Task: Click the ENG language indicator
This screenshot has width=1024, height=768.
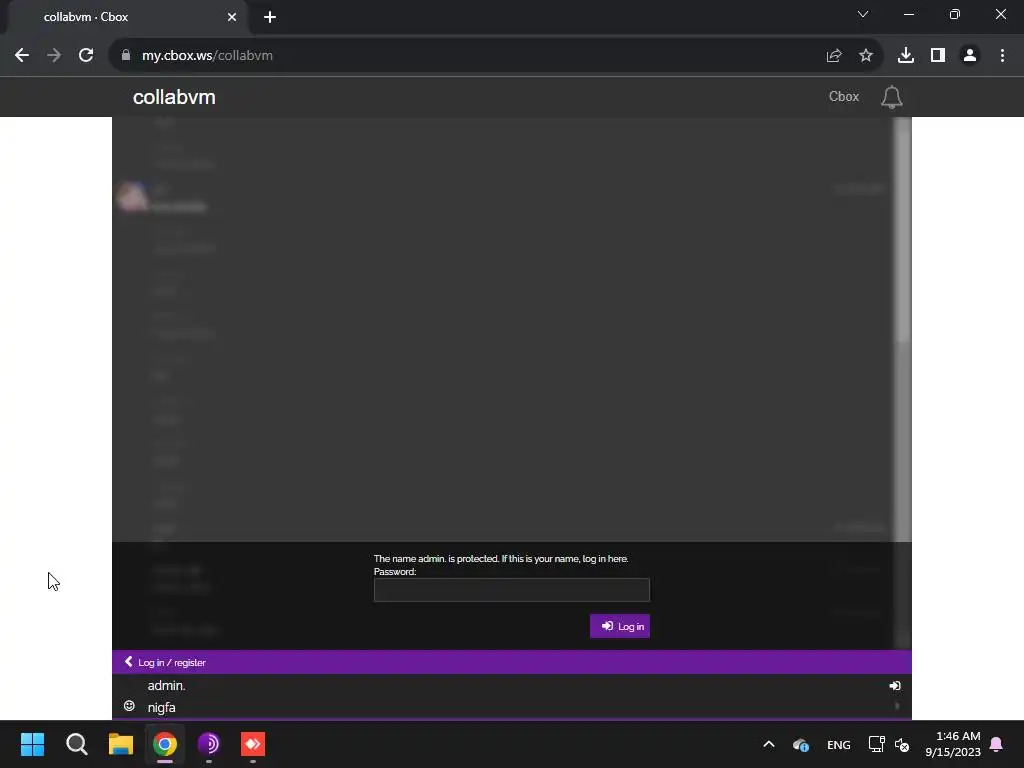Action: (x=839, y=744)
